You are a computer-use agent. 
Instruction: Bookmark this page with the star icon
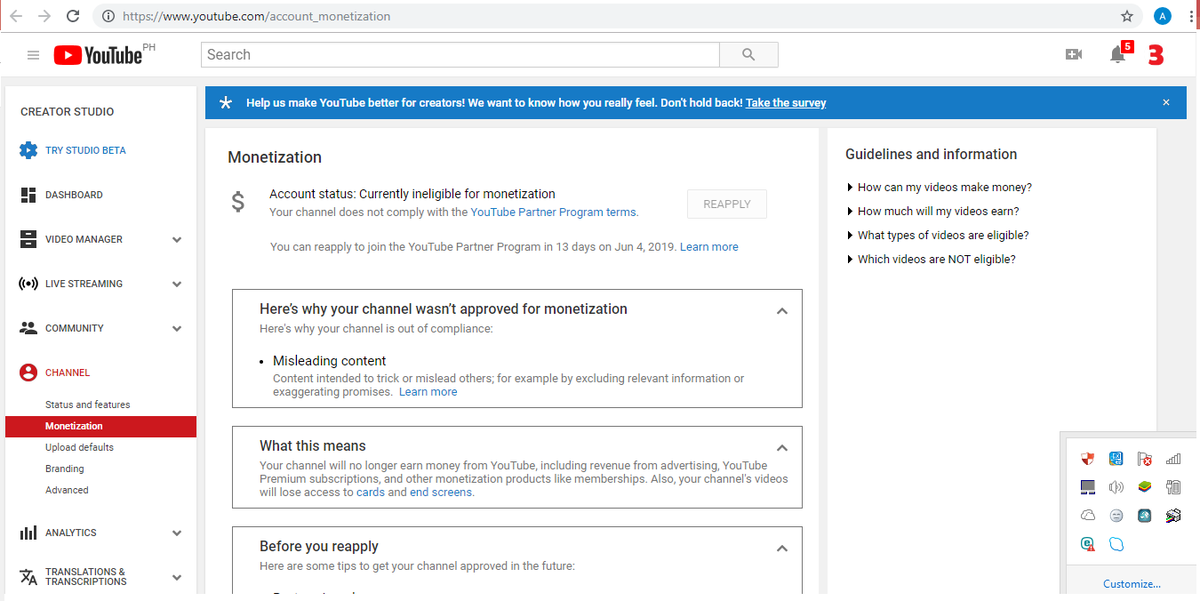pos(1127,16)
